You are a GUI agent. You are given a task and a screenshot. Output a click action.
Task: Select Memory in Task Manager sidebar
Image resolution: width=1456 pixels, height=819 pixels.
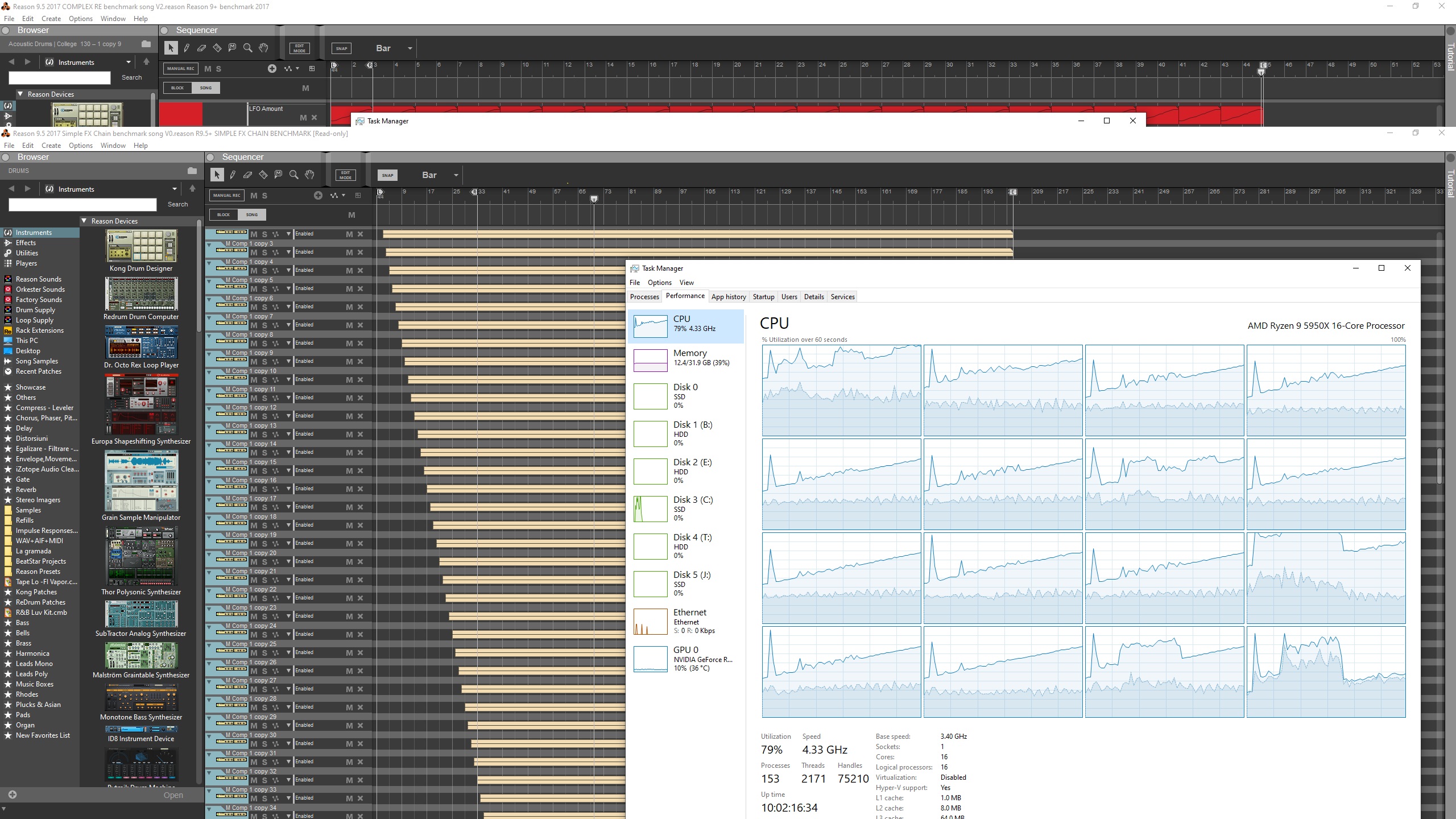[x=686, y=360]
